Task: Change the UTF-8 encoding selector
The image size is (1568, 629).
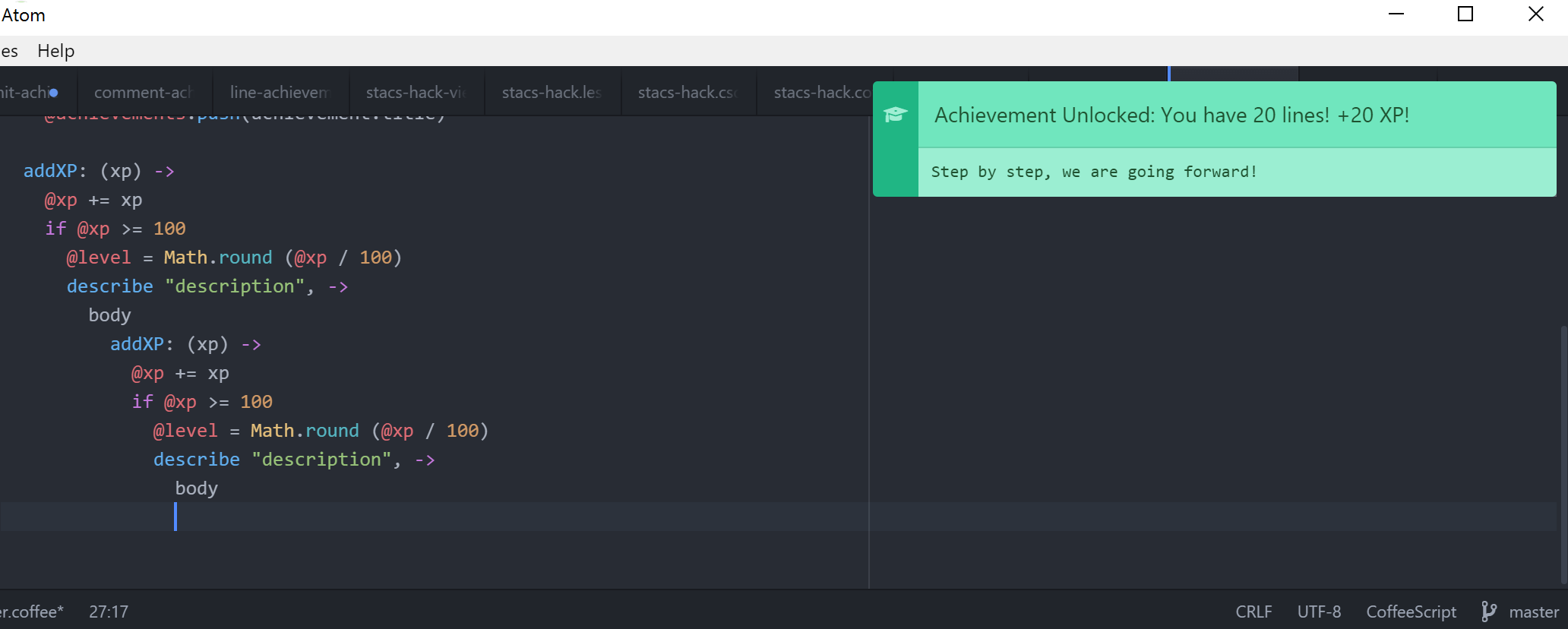Action: [1319, 612]
